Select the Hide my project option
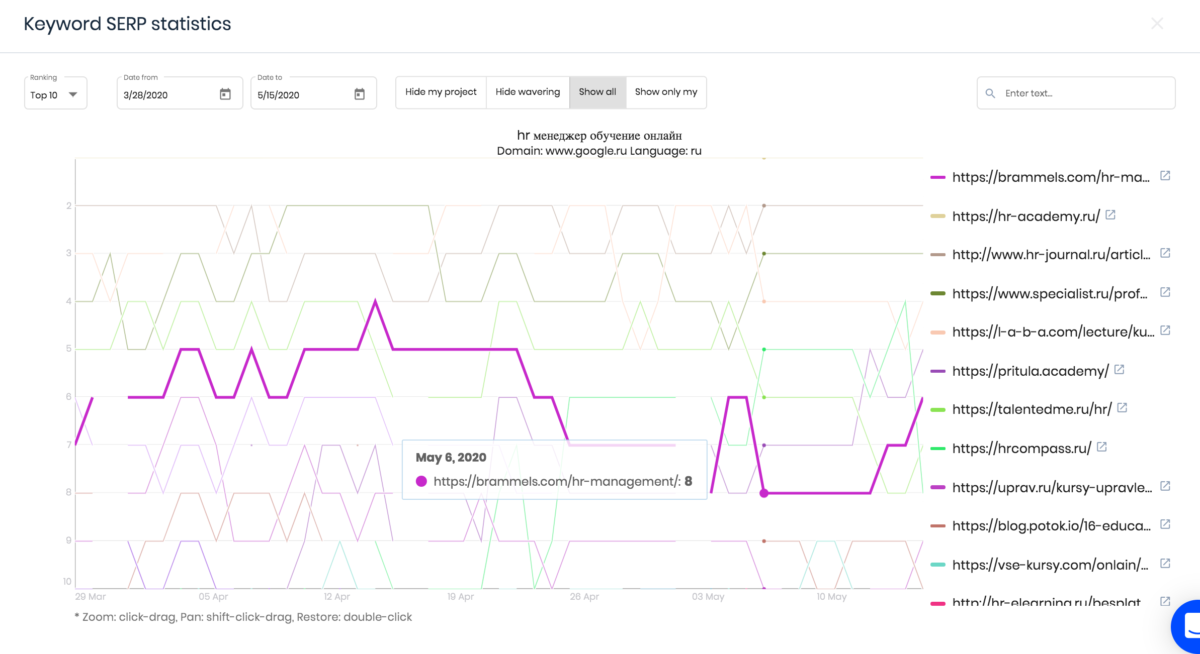Viewport: 1200px width, 654px height. tap(441, 92)
